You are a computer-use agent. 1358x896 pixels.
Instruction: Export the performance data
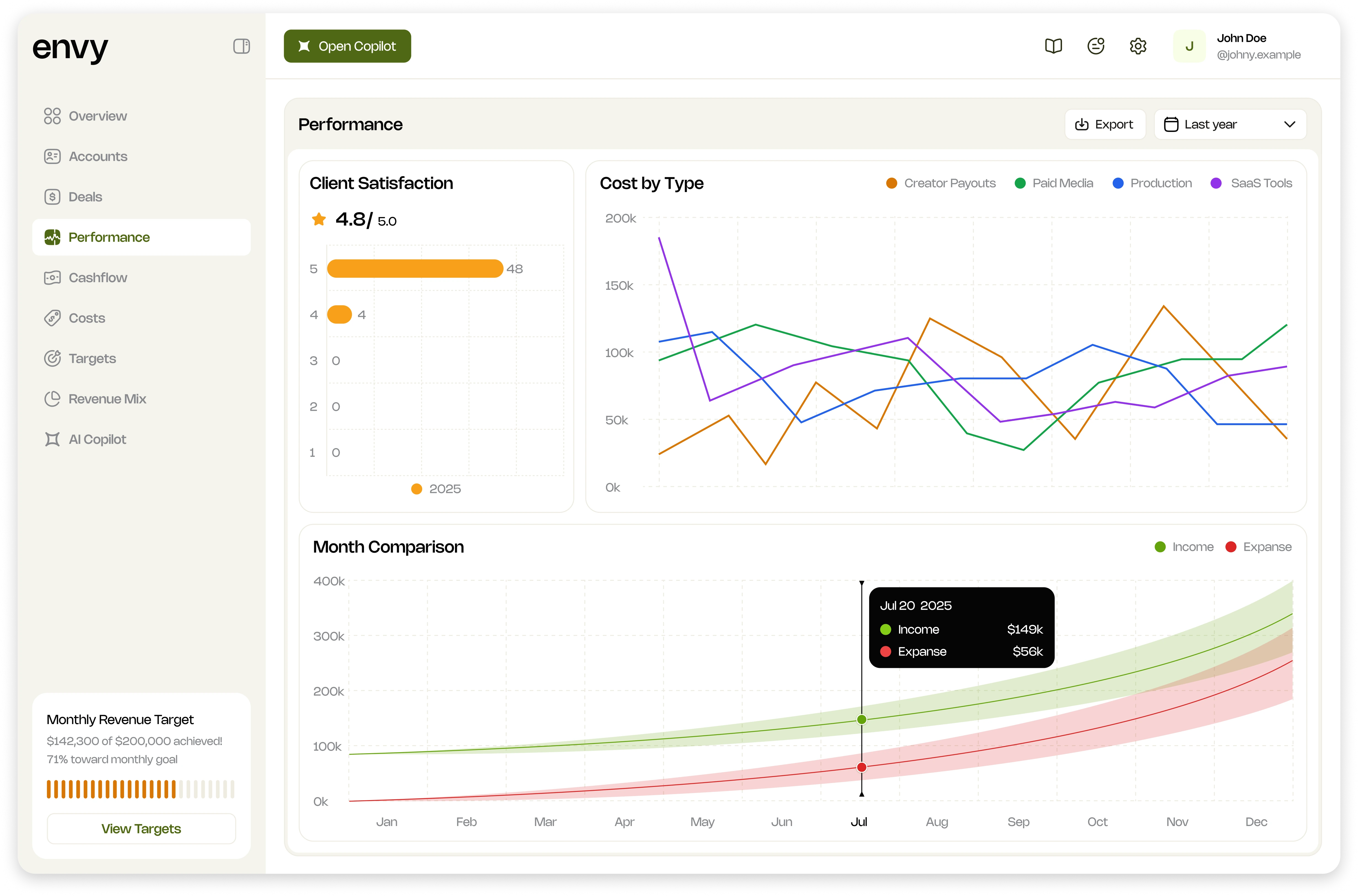(1105, 125)
